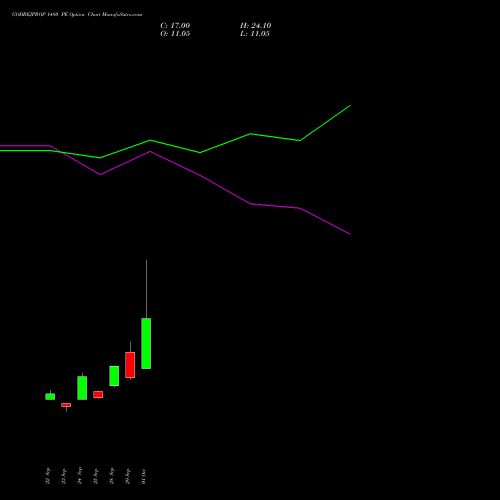The width and height of the screenshot is (500, 500).
Task: Click the purple indicator line
Action: click(200, 175)
